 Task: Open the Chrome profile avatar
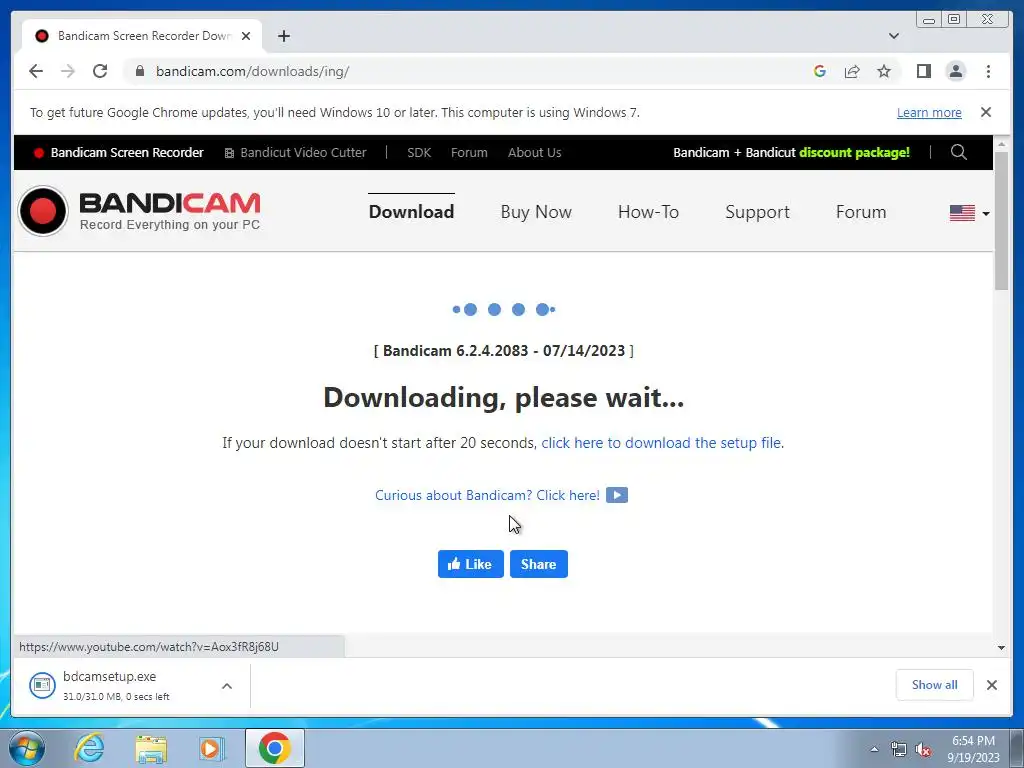pos(955,71)
